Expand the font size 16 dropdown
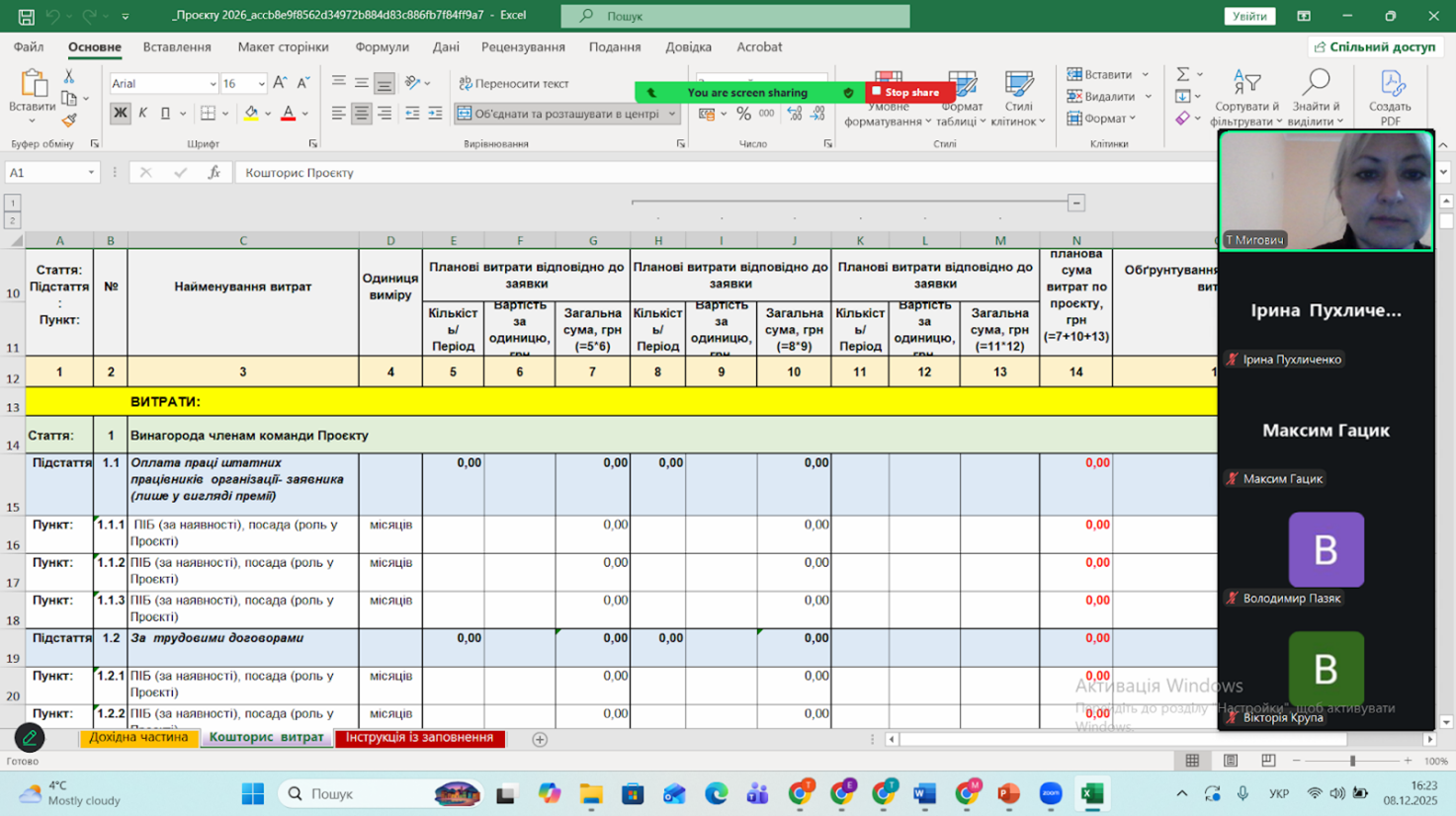Screen dimensions: 1456x816 [261, 84]
